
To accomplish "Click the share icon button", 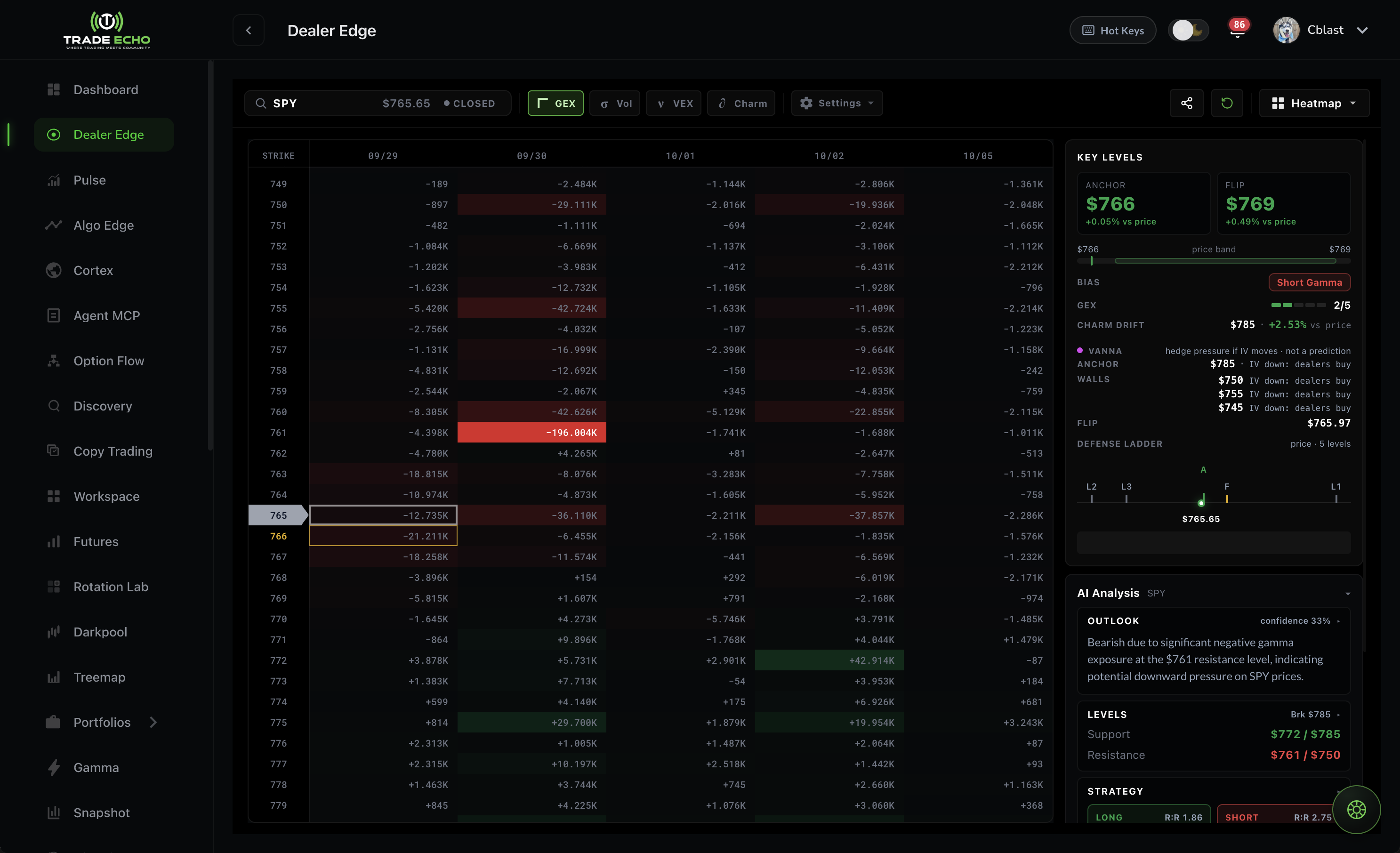I will (1186, 103).
